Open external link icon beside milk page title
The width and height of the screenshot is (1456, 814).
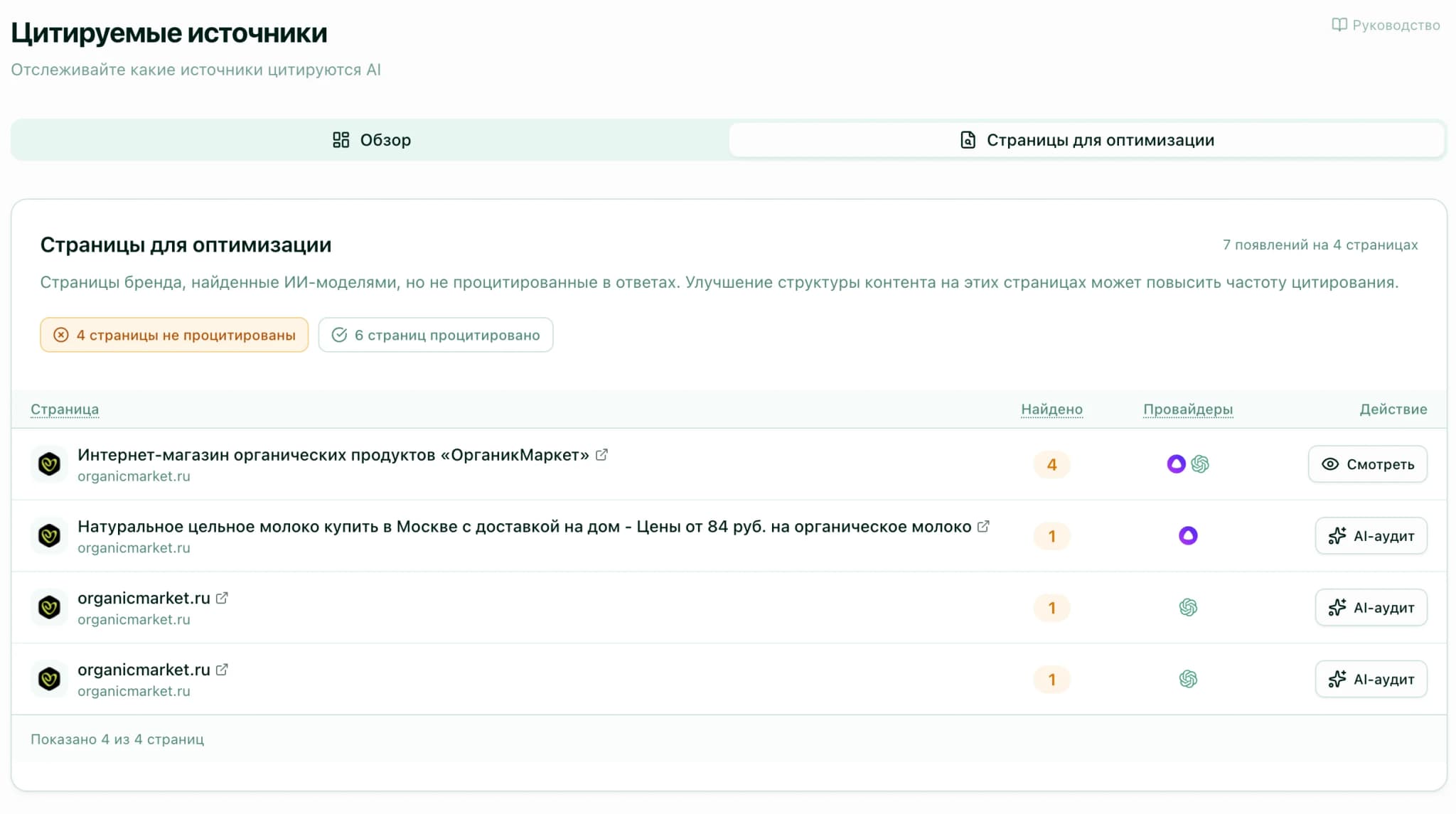[x=983, y=527]
